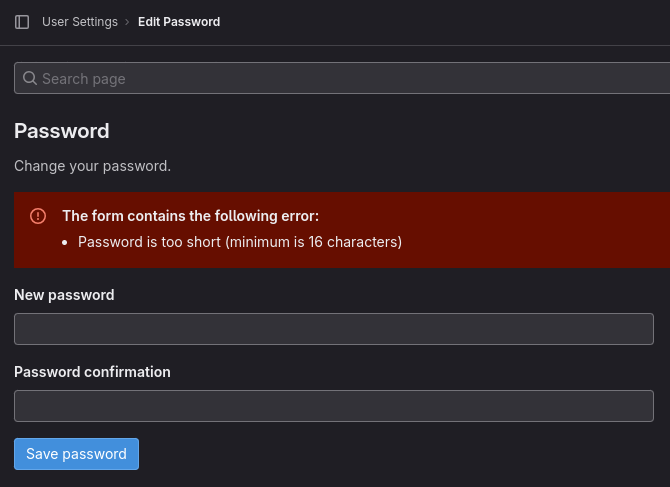Open the User Settings breadcrumb
The width and height of the screenshot is (670, 487).
tap(79, 22)
